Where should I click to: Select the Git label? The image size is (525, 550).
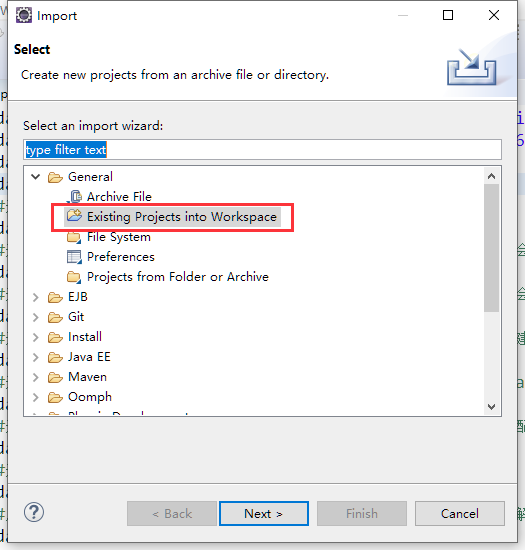76,317
